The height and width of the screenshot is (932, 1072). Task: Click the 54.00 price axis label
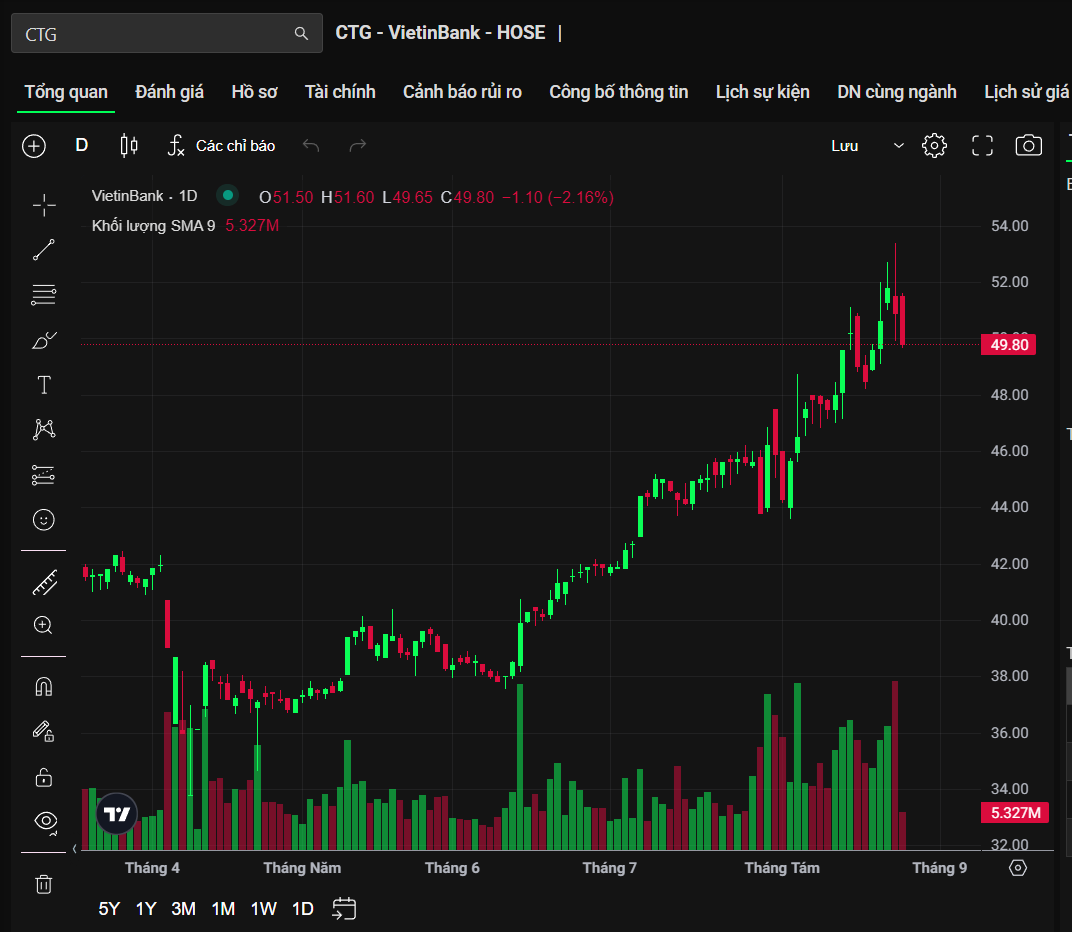1009,226
